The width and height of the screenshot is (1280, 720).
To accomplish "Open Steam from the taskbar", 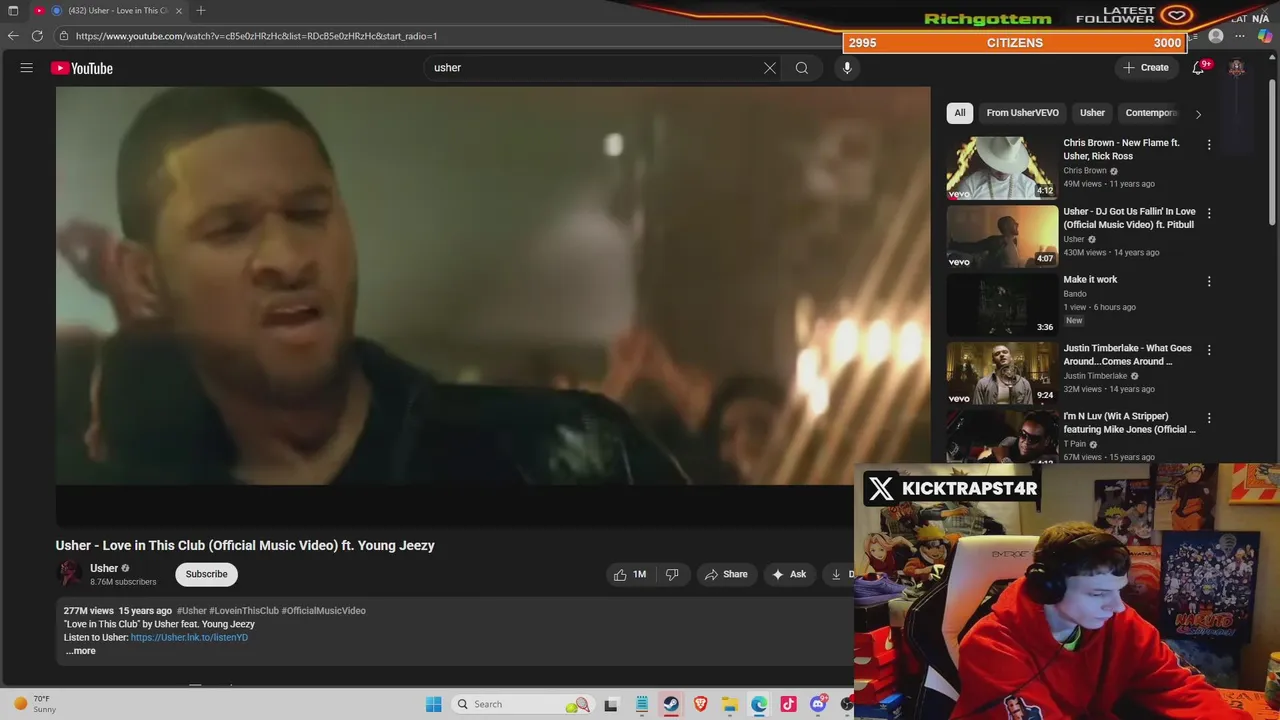I will coord(671,704).
